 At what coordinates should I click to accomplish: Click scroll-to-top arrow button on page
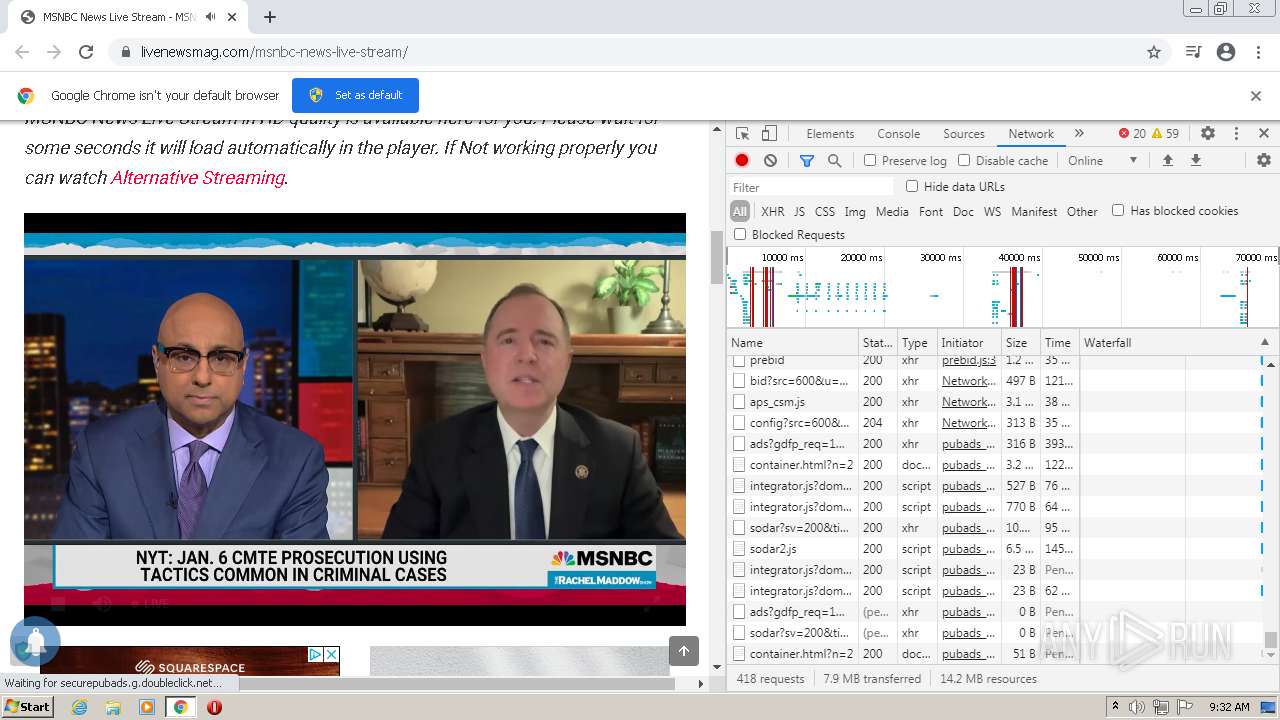point(684,651)
